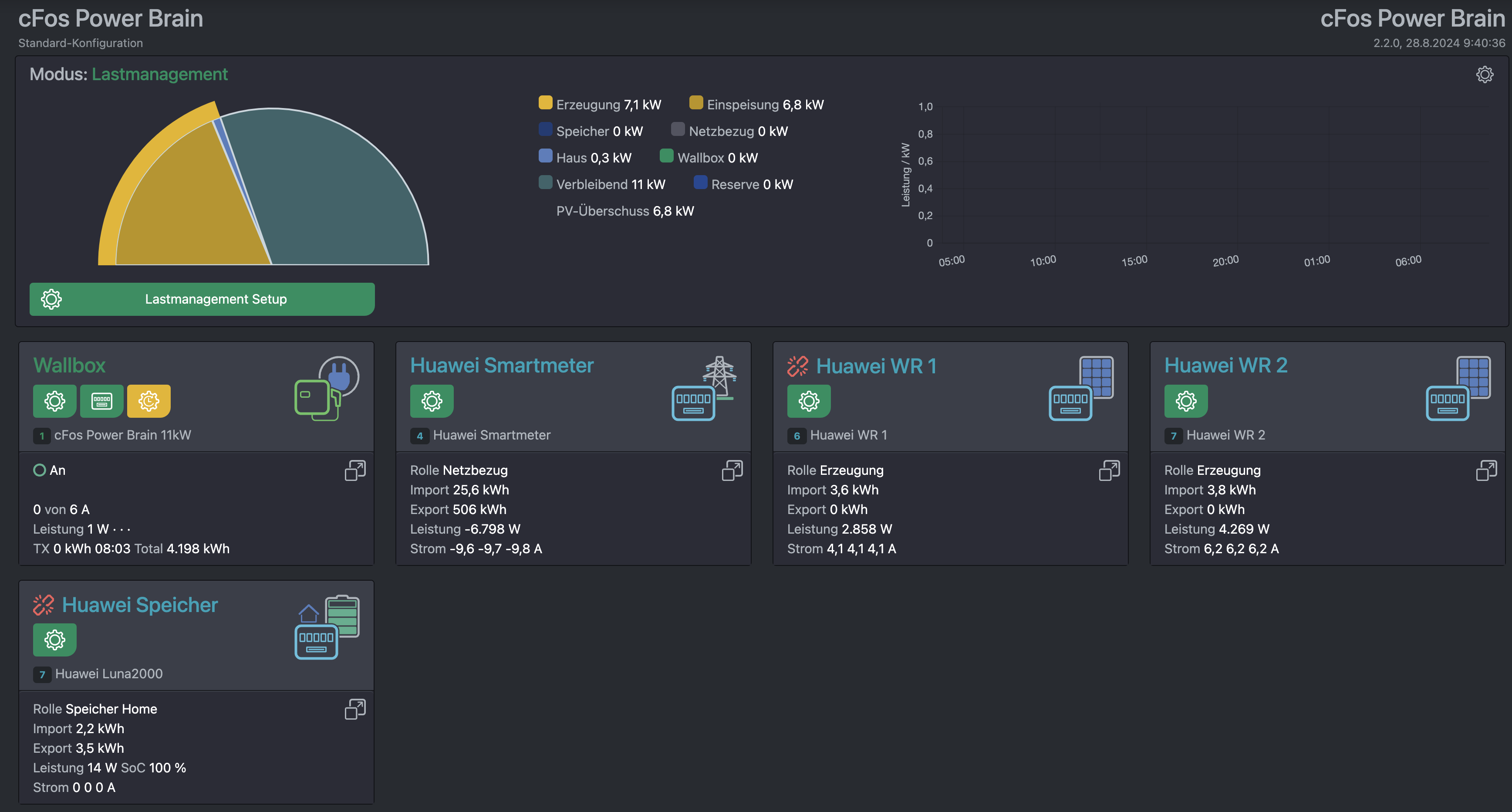Screen dimensions: 1512x812
Task: Click Speicher 'Rolle Speicher Home' line
Action: click(x=95, y=709)
